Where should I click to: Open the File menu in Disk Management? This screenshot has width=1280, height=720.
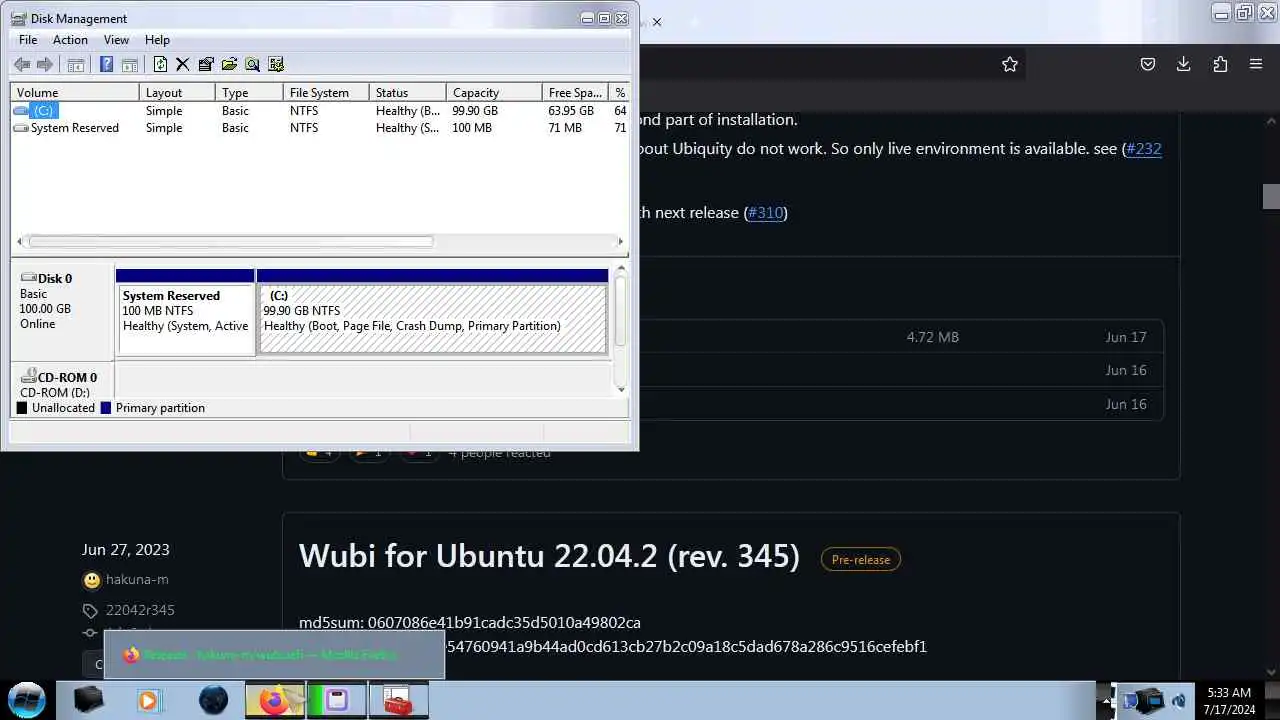click(28, 40)
